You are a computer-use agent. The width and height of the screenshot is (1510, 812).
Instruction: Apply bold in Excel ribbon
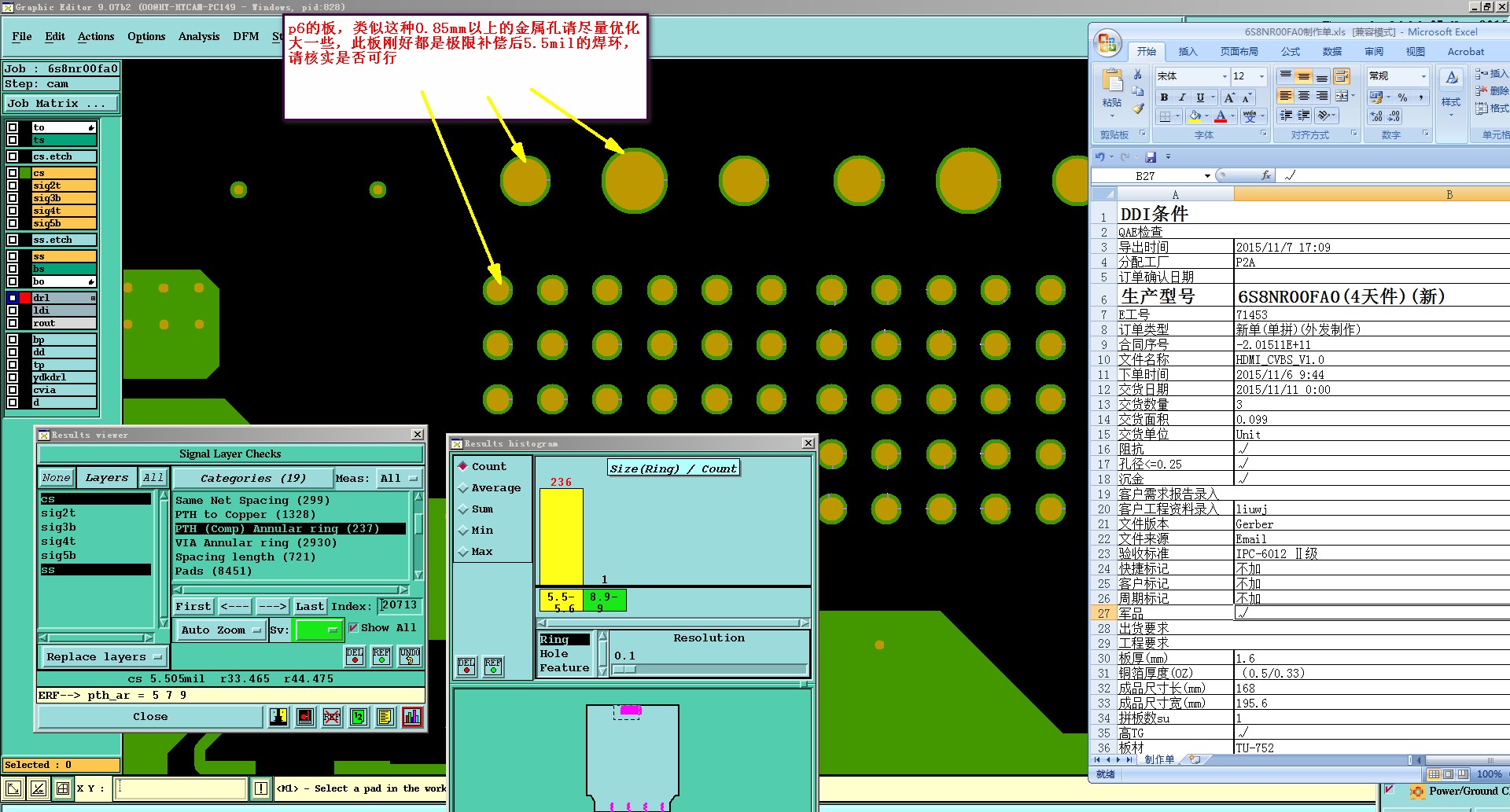click(1164, 97)
